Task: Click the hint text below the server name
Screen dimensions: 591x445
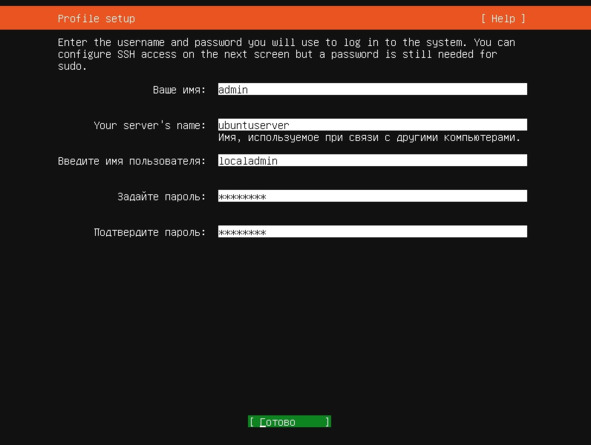Action: [x=369, y=138]
